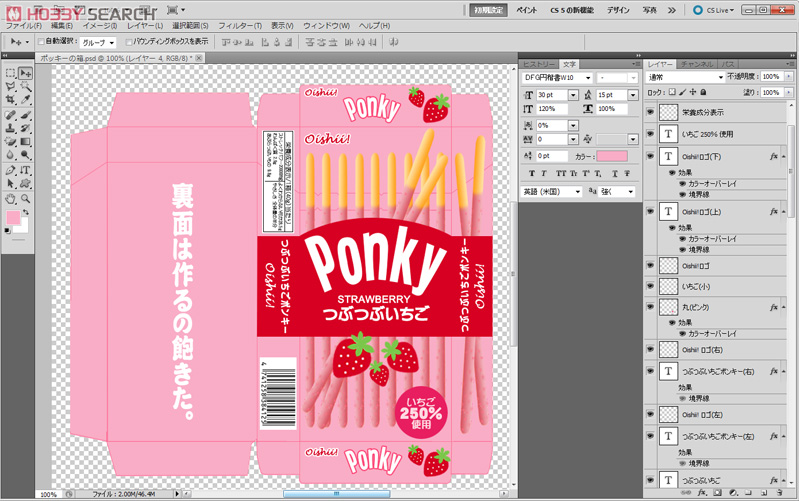The height and width of the screenshot is (501, 799).
Task: Apply faux bold style in Character panel
Action: [531, 174]
